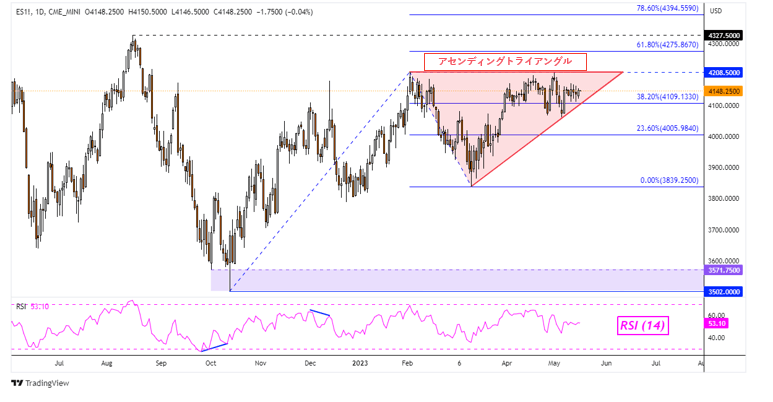
Task: Click the Dec time axis label
Action: pyautogui.click(x=310, y=364)
